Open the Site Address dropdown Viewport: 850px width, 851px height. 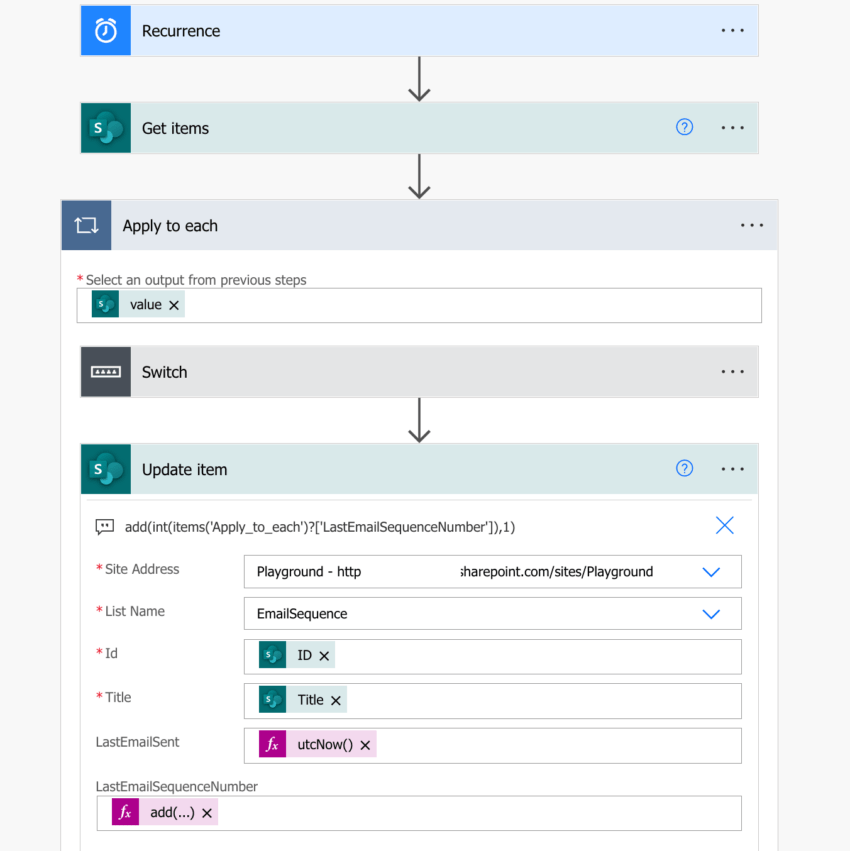pyautogui.click(x=711, y=571)
